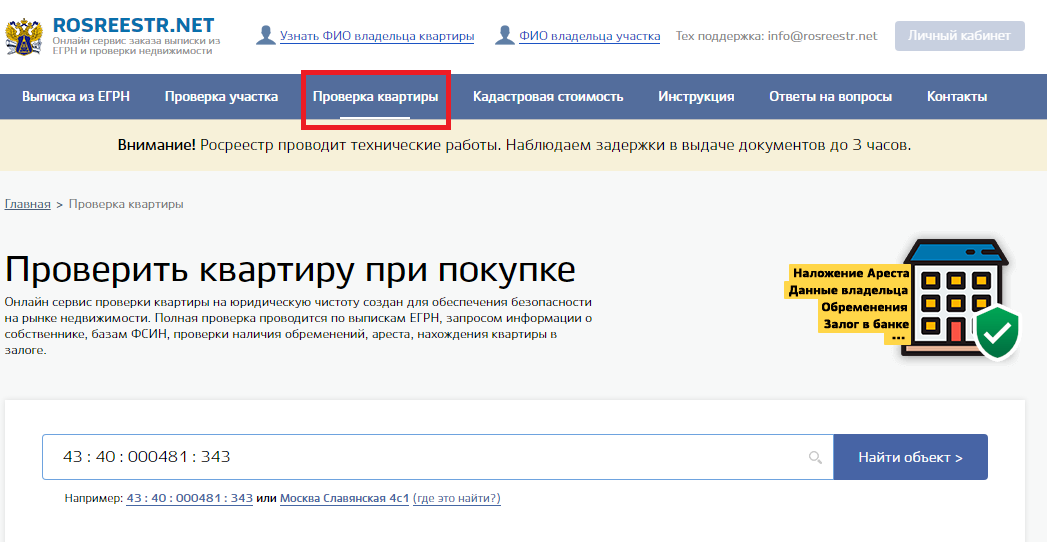
Task: Open 'Контакты' menu item
Action: (x=957, y=97)
